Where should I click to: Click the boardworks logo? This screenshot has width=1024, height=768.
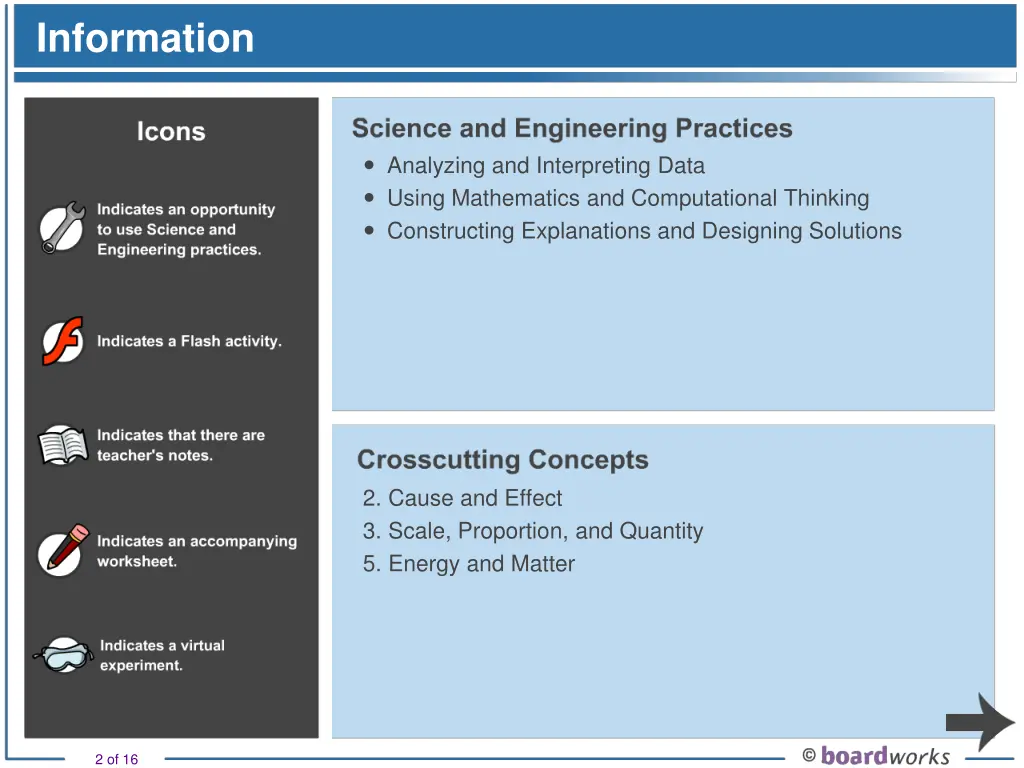coord(885,756)
